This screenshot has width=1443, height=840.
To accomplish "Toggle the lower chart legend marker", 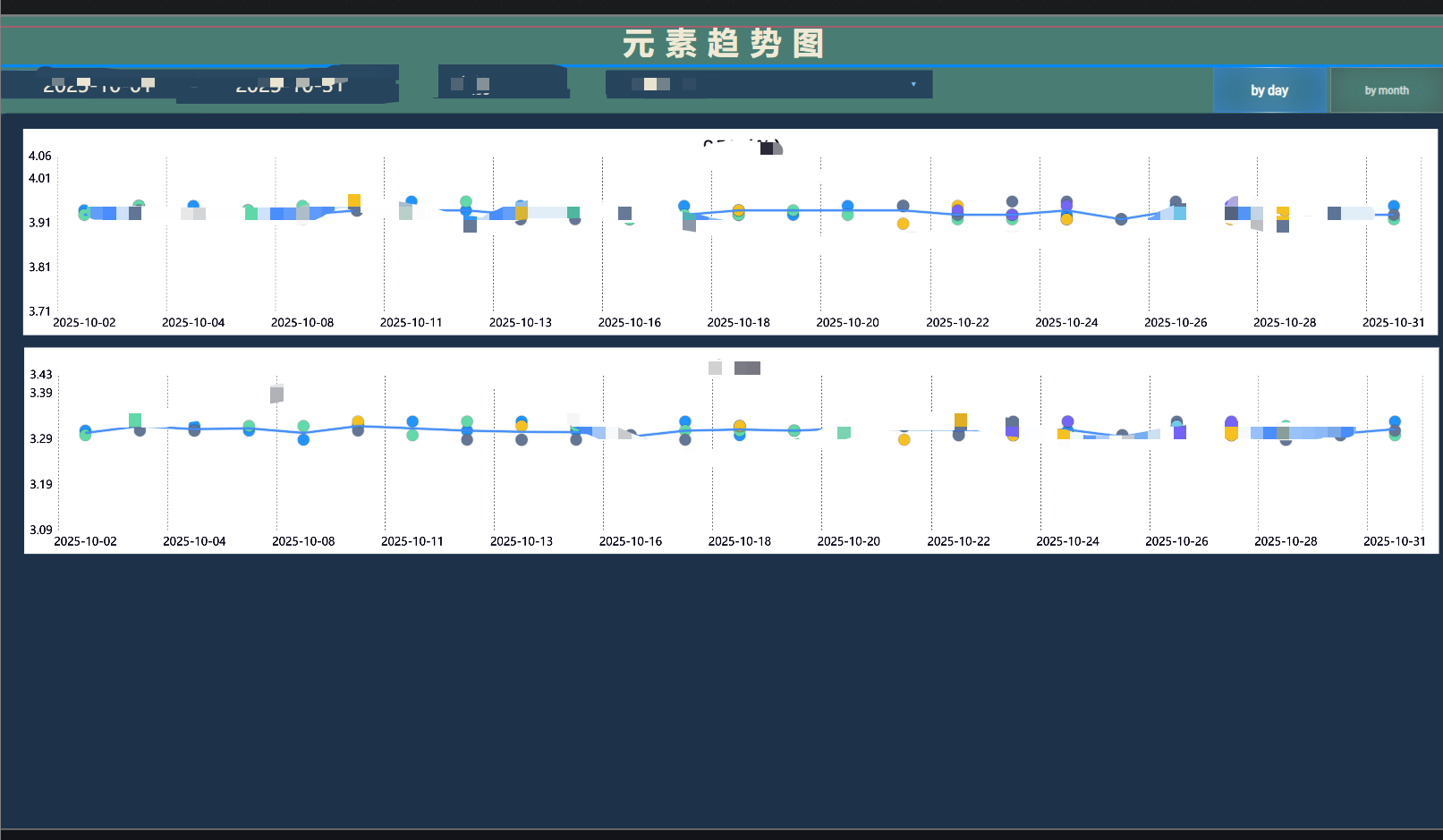I will pyautogui.click(x=746, y=368).
